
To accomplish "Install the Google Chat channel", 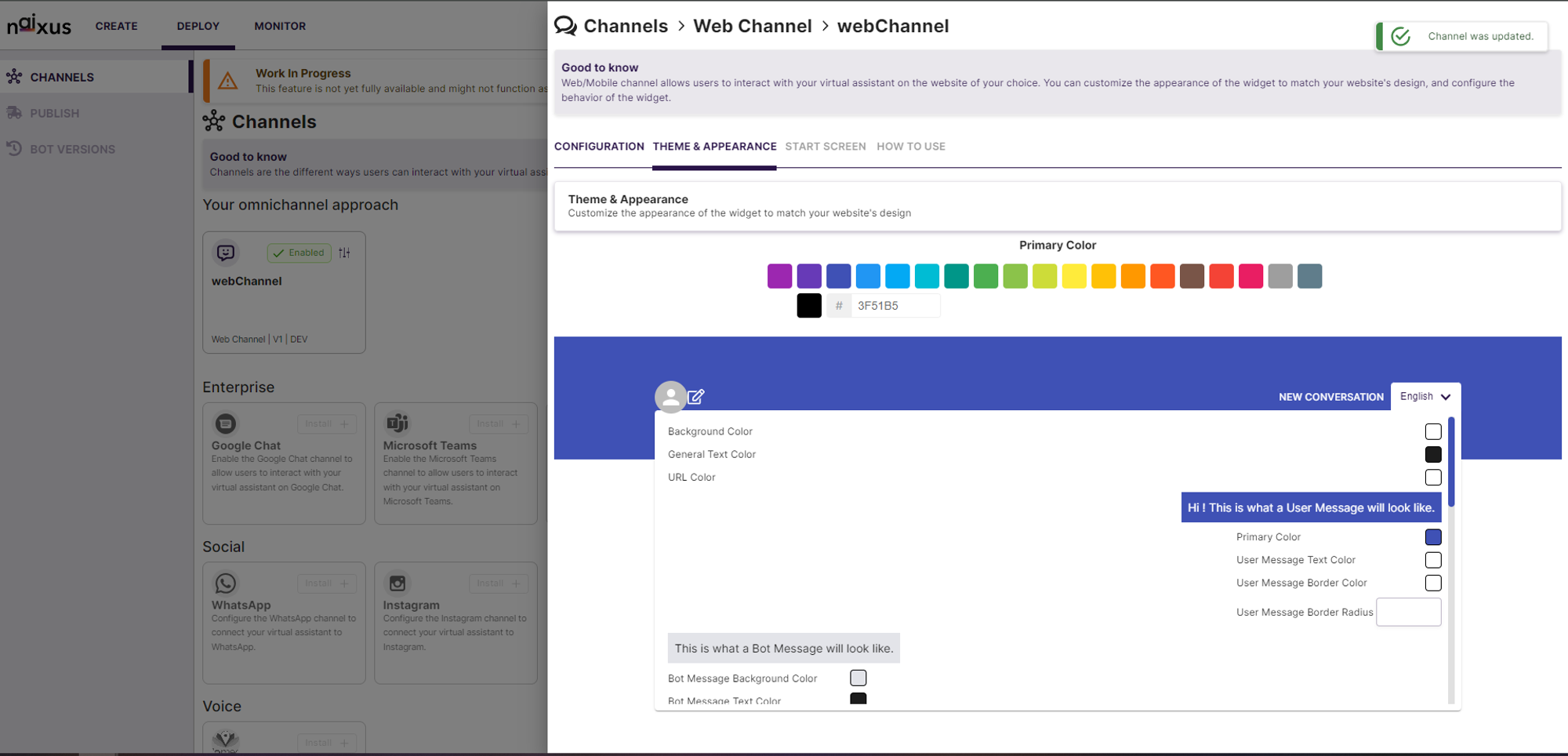I will [x=327, y=424].
